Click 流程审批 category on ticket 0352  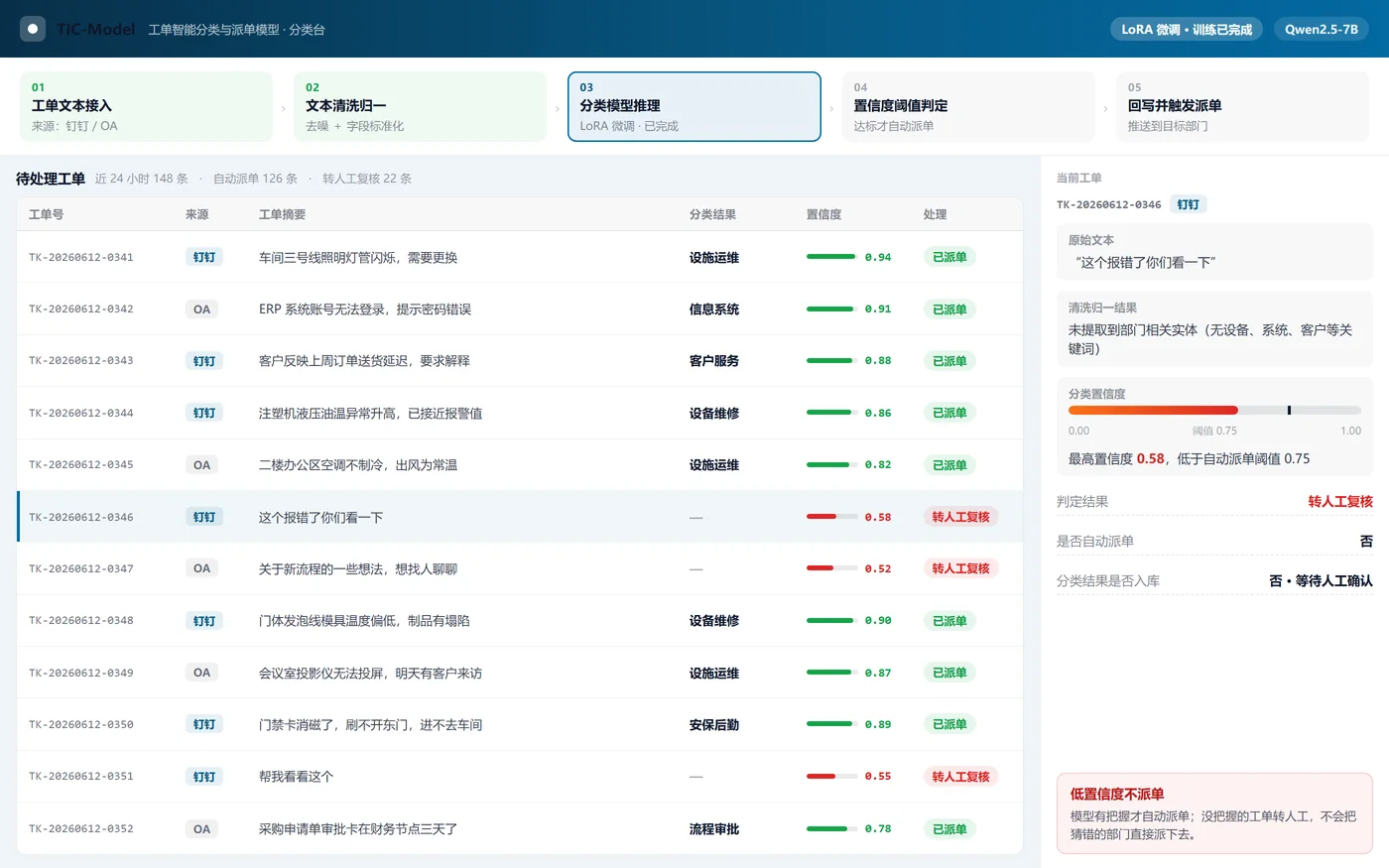pyautogui.click(x=714, y=829)
